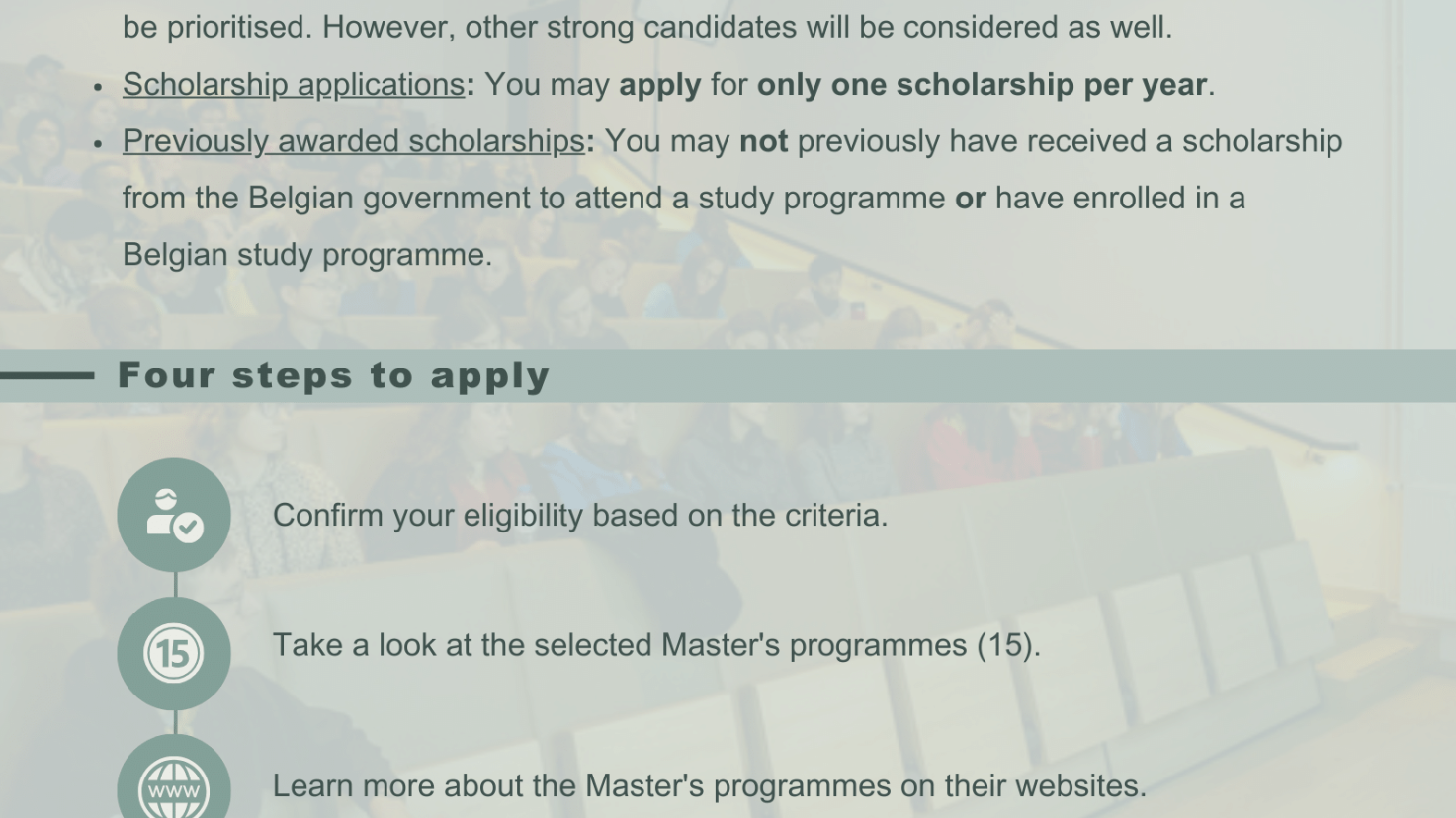Click the line starting be prioritised

pos(647,27)
